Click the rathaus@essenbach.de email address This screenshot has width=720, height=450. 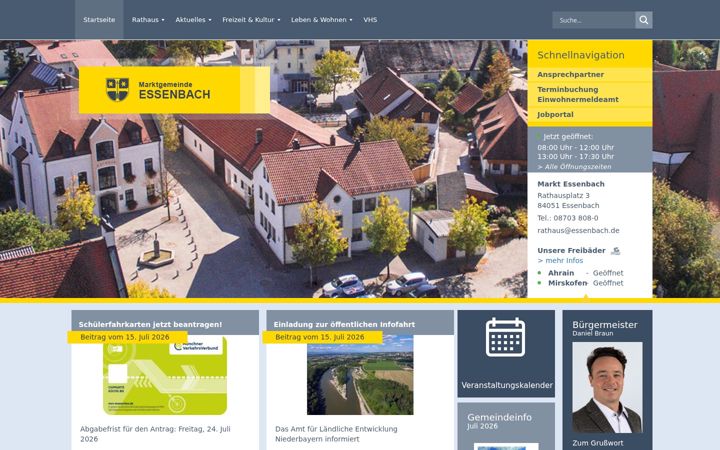click(578, 231)
